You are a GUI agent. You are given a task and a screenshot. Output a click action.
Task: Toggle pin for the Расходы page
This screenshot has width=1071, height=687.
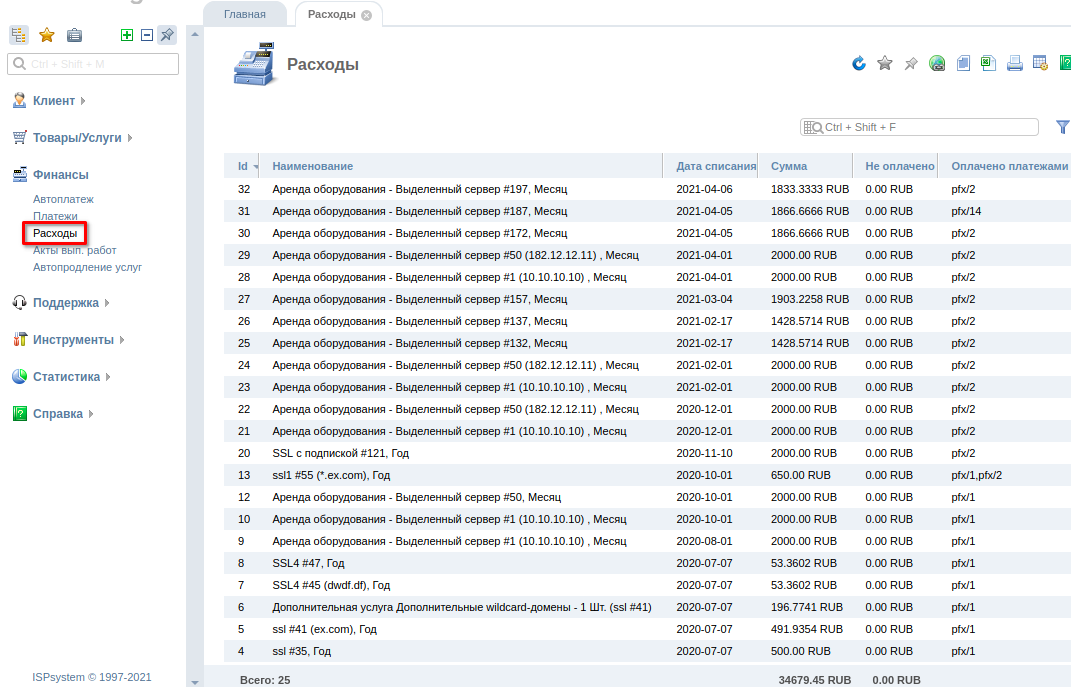[911, 64]
